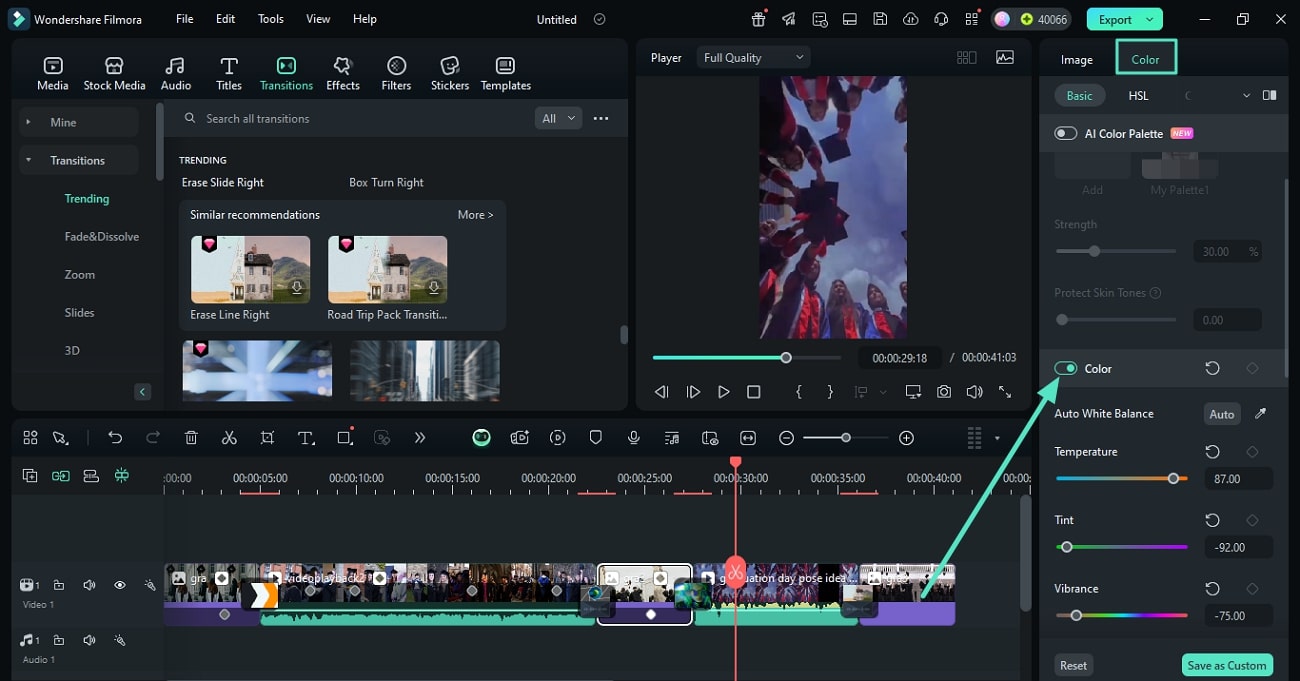The image size is (1300, 681).
Task: Expand more timeline tools chevrons
Action: click(x=419, y=438)
